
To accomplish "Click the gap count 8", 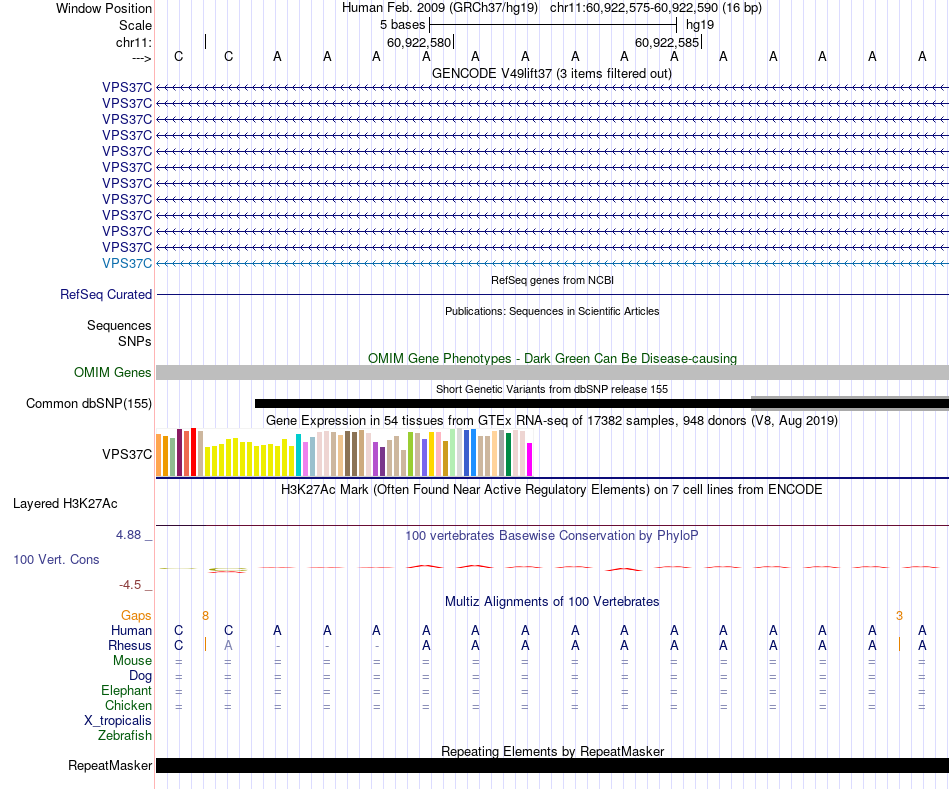I will [205, 616].
